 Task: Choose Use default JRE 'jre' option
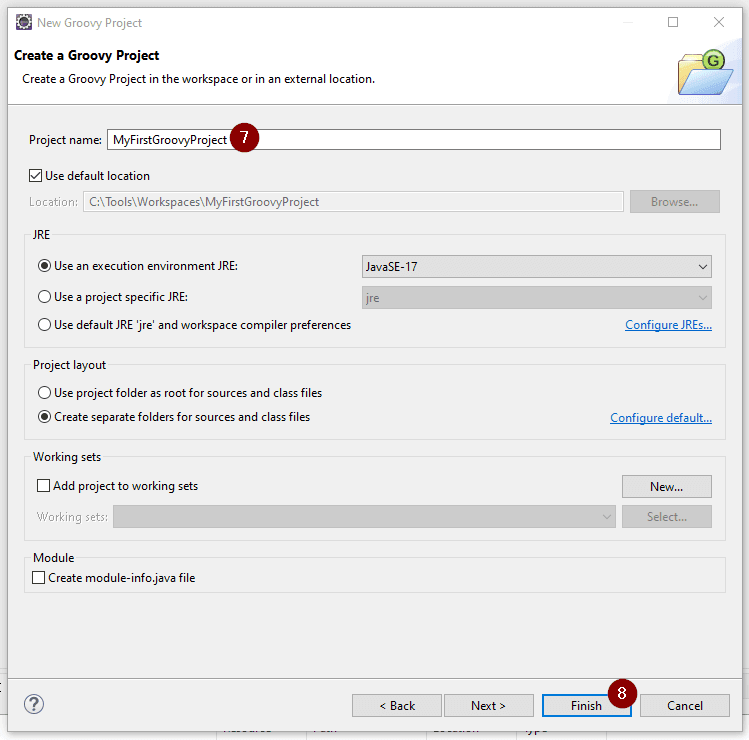(44, 325)
